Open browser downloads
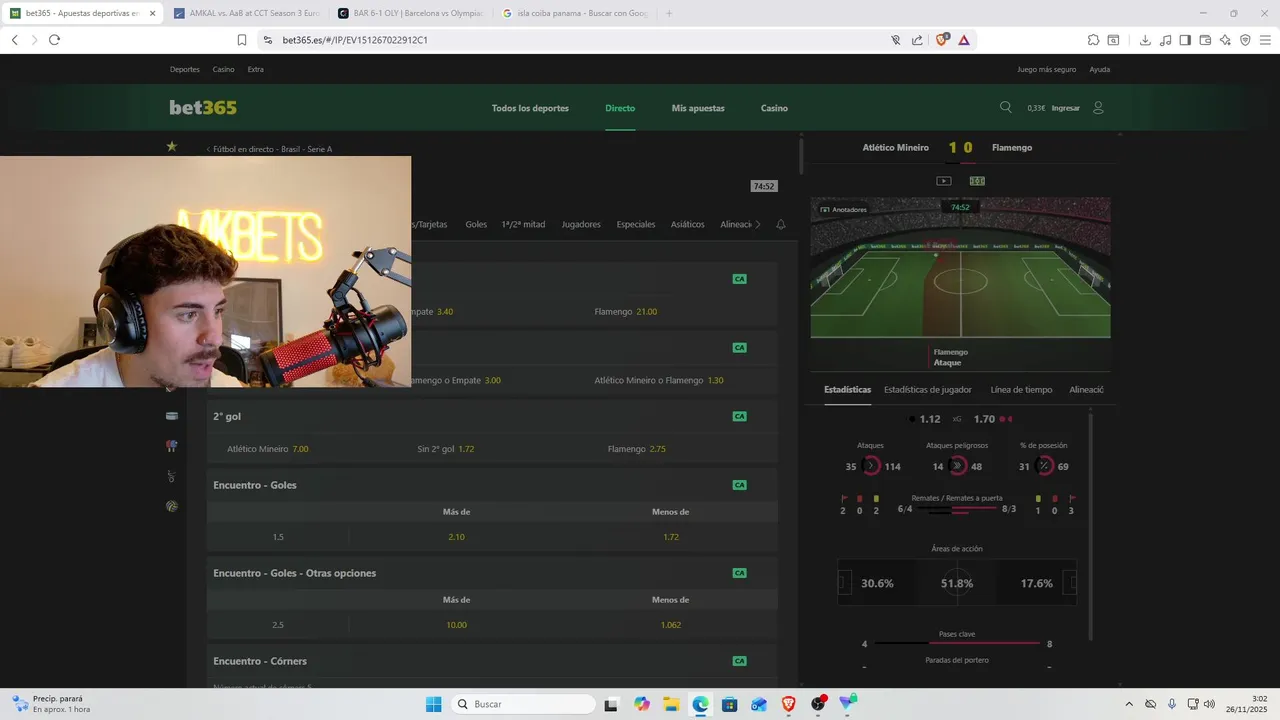 point(1145,40)
